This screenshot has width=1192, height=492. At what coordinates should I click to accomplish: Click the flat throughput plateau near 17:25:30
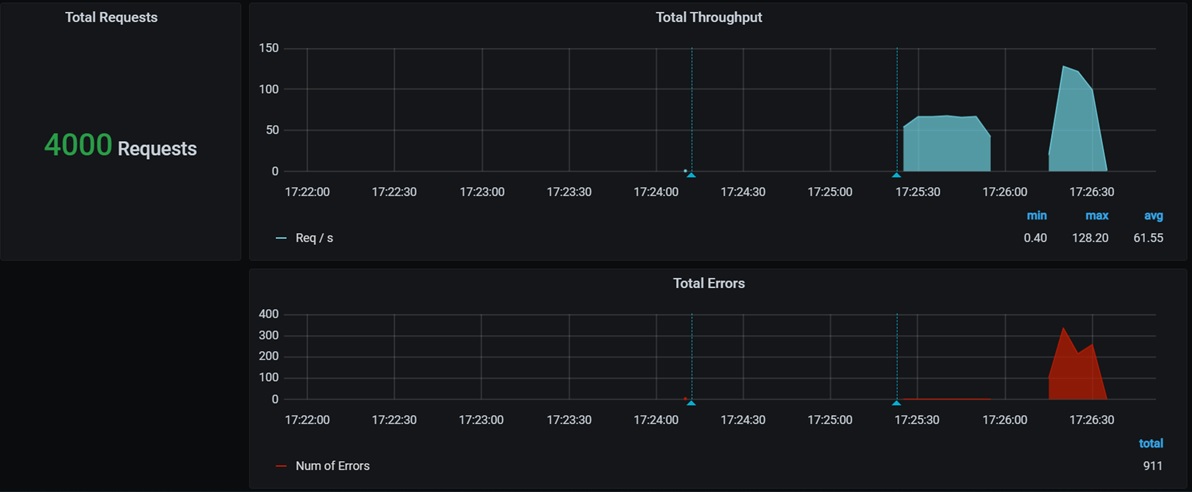click(x=946, y=145)
